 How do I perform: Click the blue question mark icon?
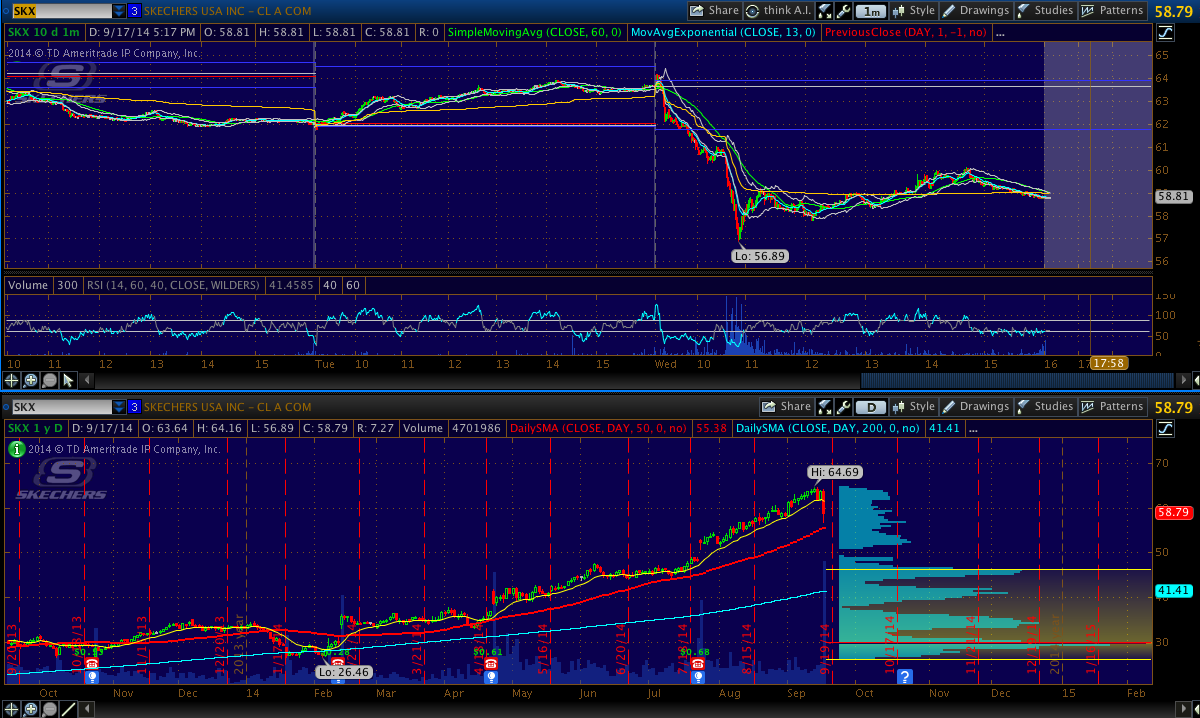904,677
